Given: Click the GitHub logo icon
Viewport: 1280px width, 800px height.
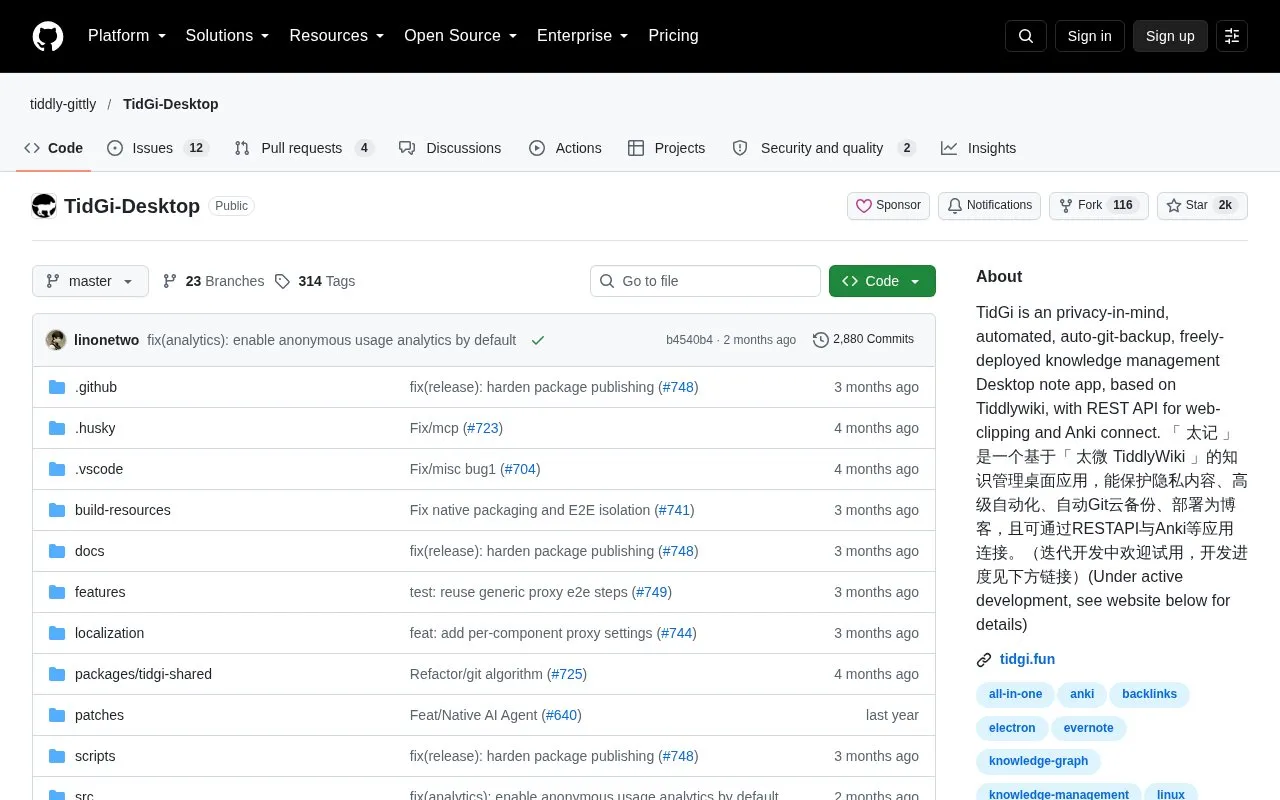Looking at the screenshot, I should click(x=48, y=36).
